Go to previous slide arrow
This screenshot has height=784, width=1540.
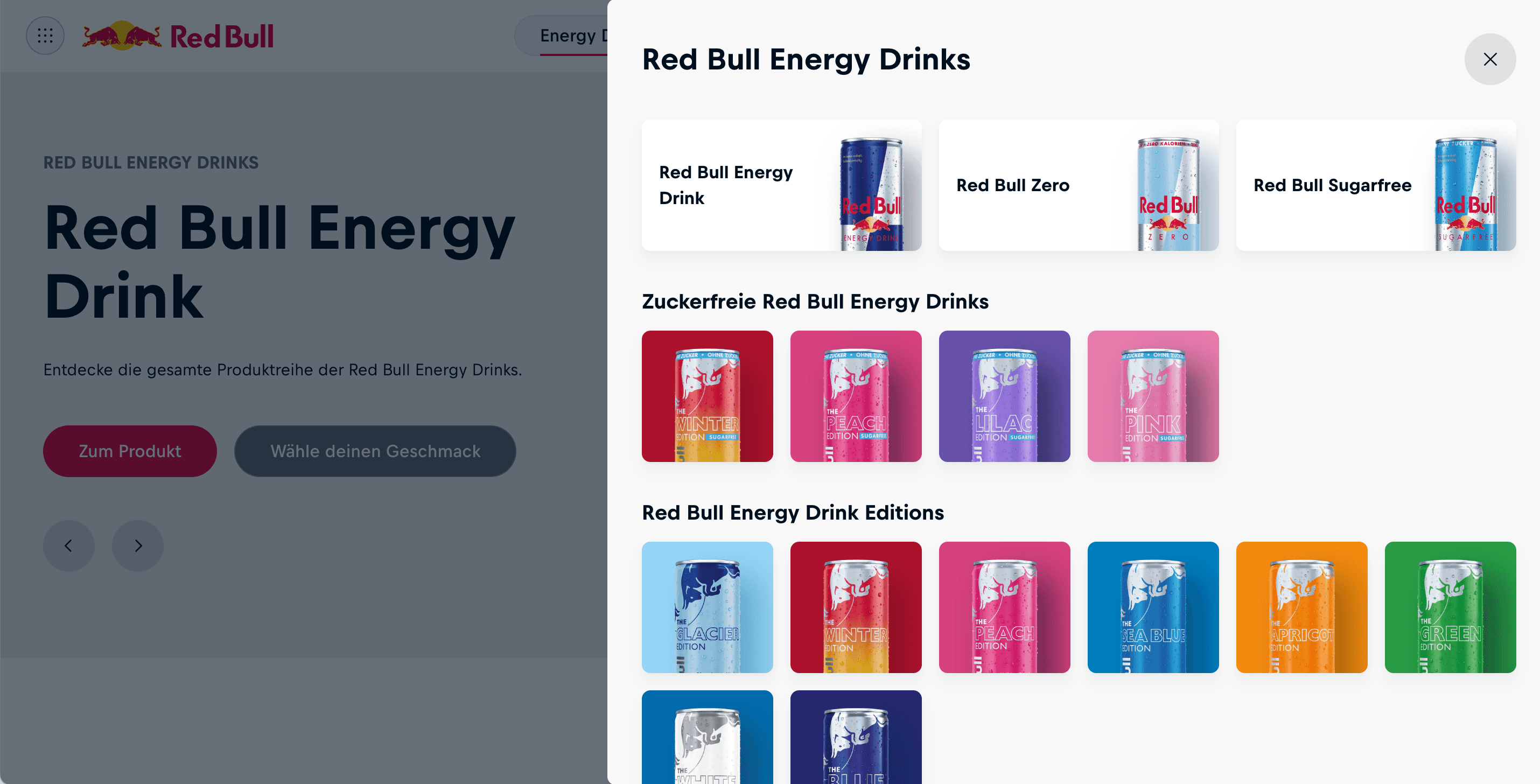(69, 545)
